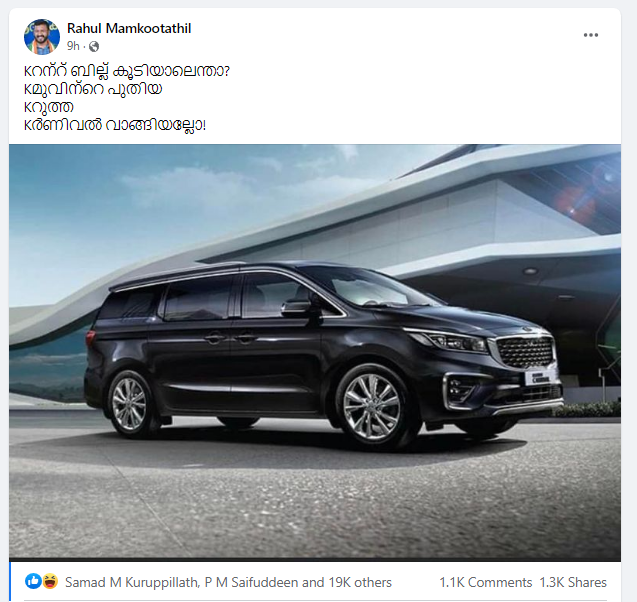
Task: Open Rahul Mamkootathil's profile picture
Action: 42,37
